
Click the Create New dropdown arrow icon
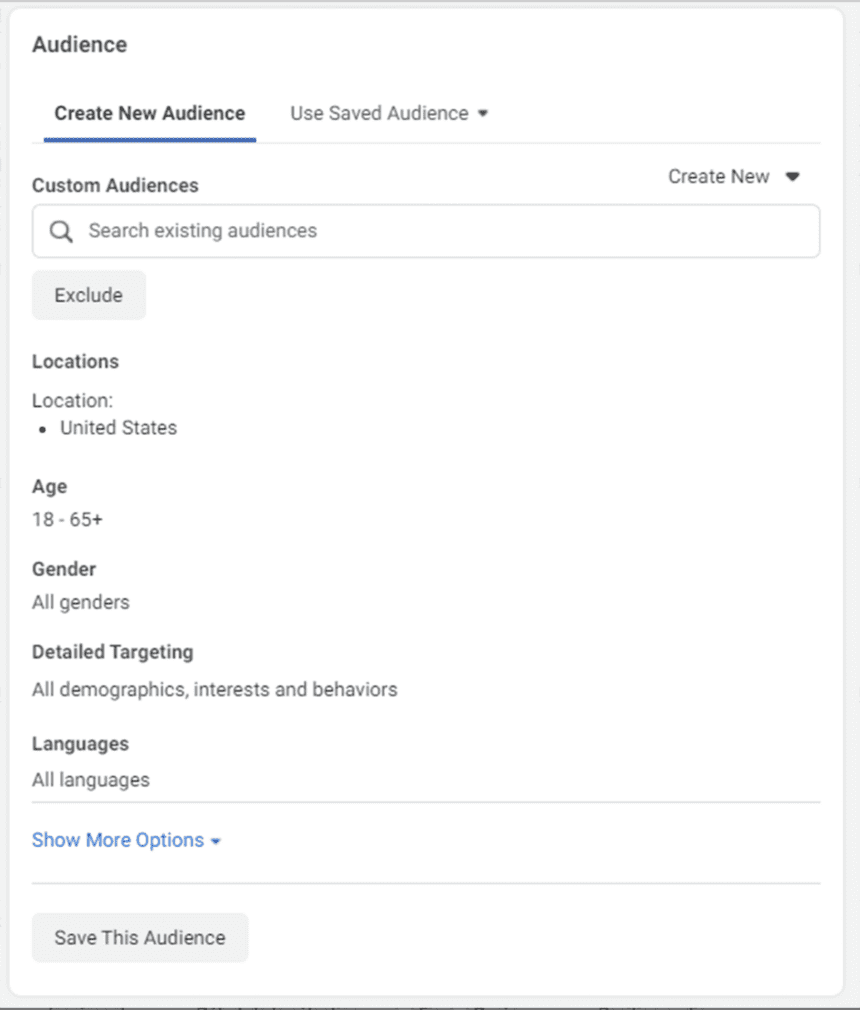point(793,177)
